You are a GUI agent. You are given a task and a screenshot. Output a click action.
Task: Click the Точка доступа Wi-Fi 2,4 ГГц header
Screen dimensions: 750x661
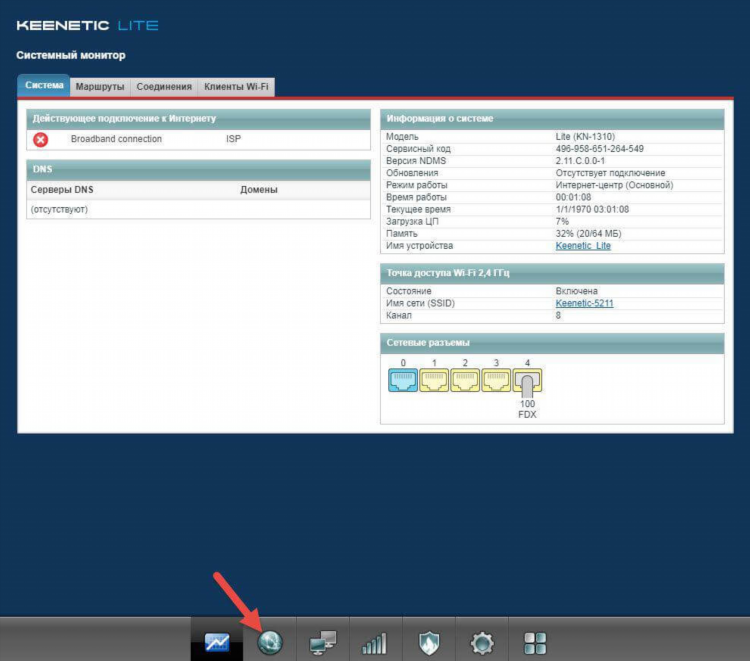pos(552,273)
